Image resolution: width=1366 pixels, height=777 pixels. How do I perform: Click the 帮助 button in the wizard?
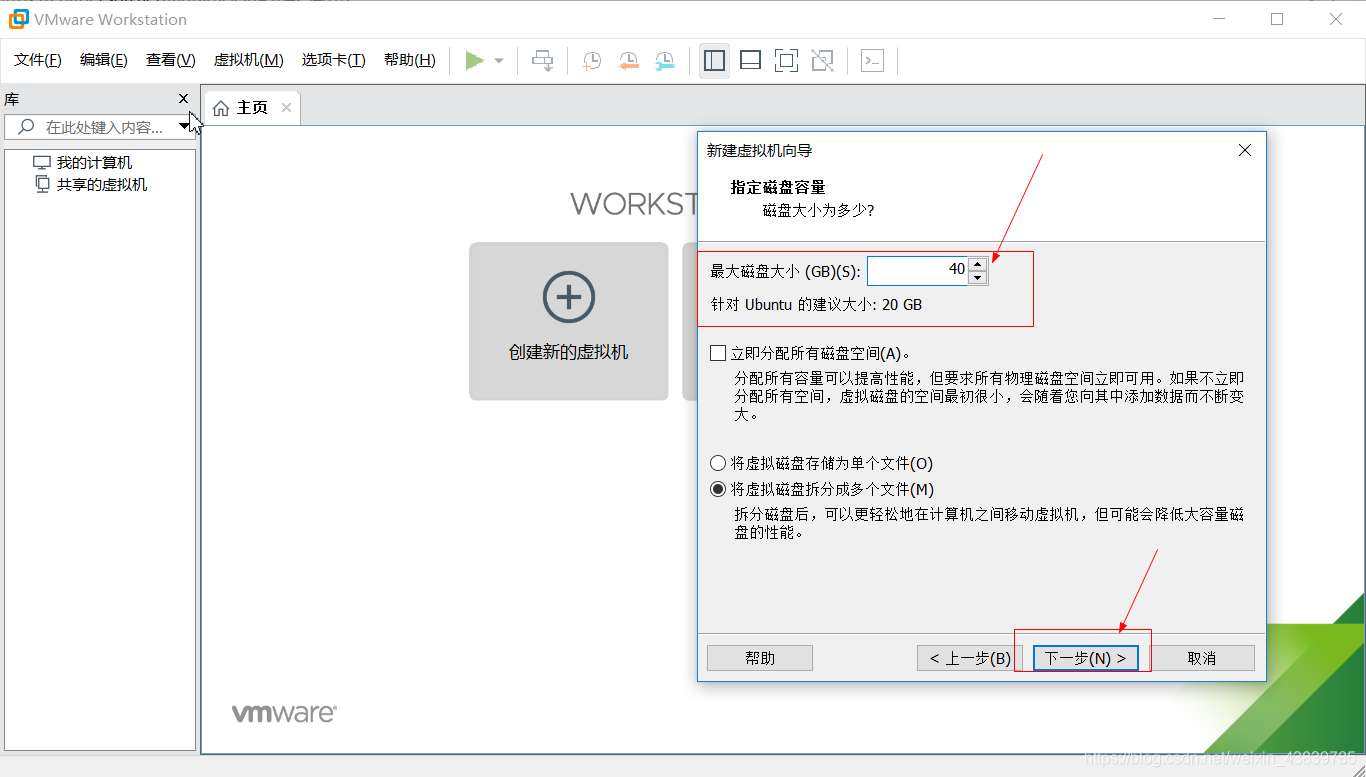click(759, 657)
